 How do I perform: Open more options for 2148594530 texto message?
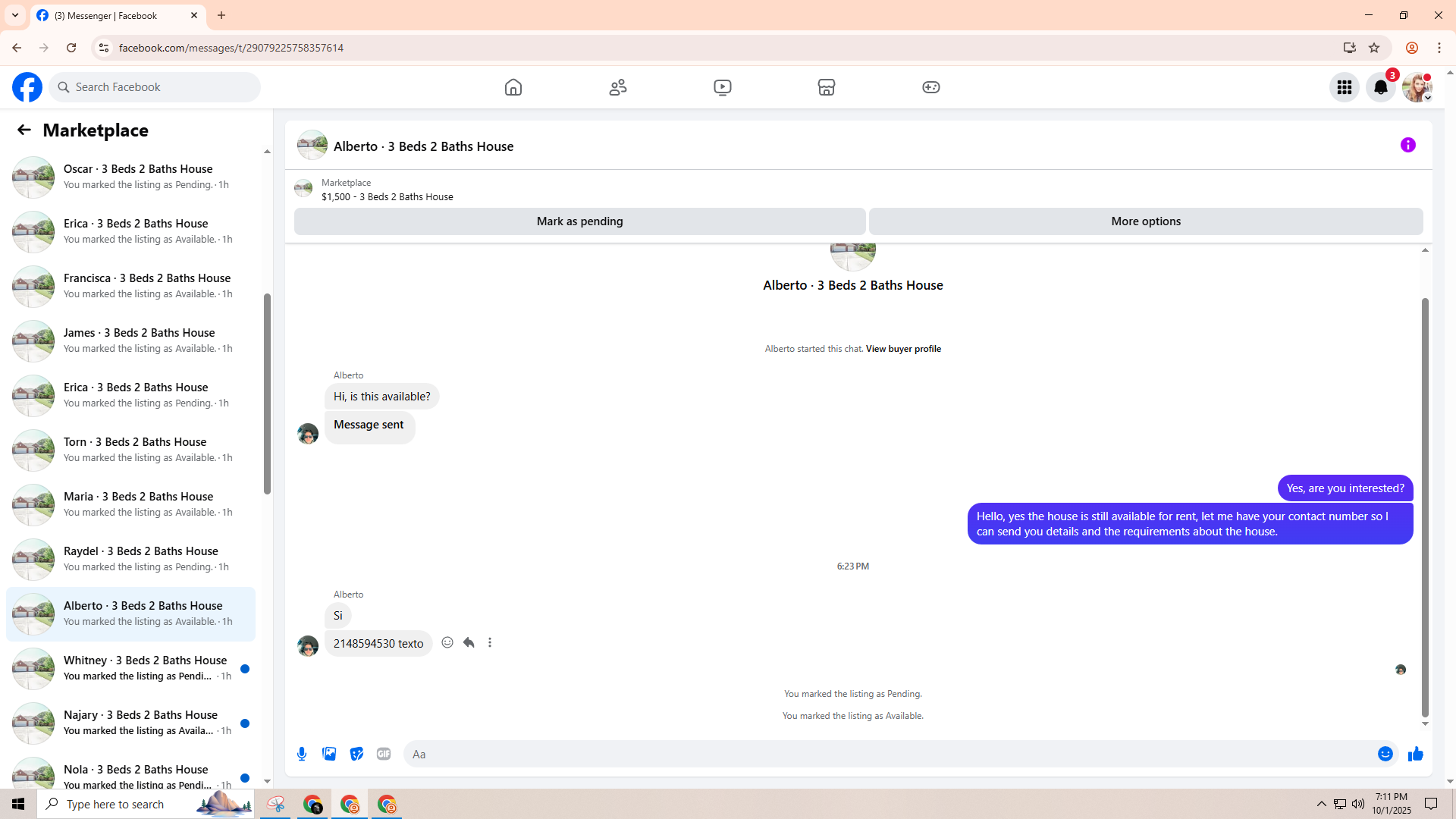tap(490, 642)
